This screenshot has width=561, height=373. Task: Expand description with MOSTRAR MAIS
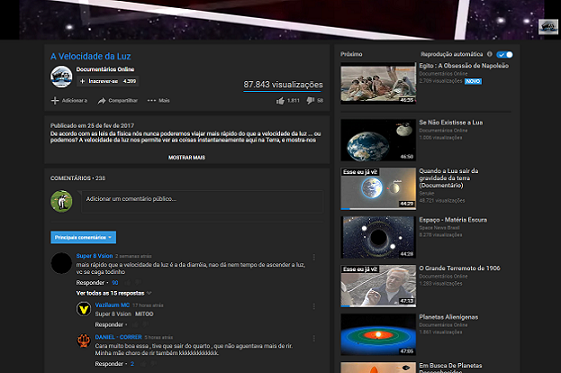(187, 157)
